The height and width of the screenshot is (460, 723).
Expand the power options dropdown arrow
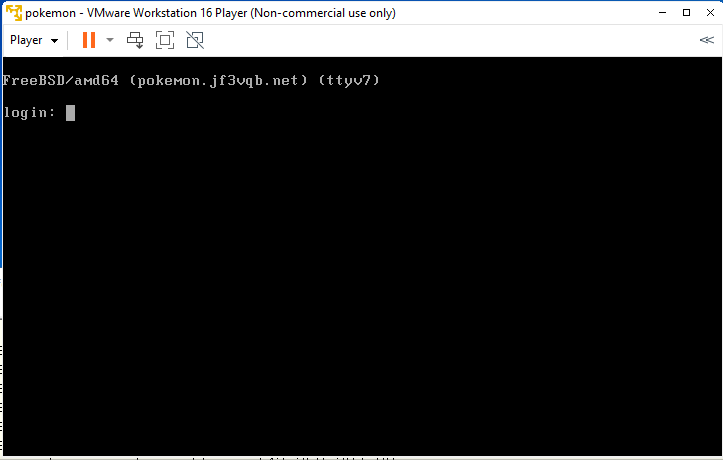pyautogui.click(x=110, y=40)
